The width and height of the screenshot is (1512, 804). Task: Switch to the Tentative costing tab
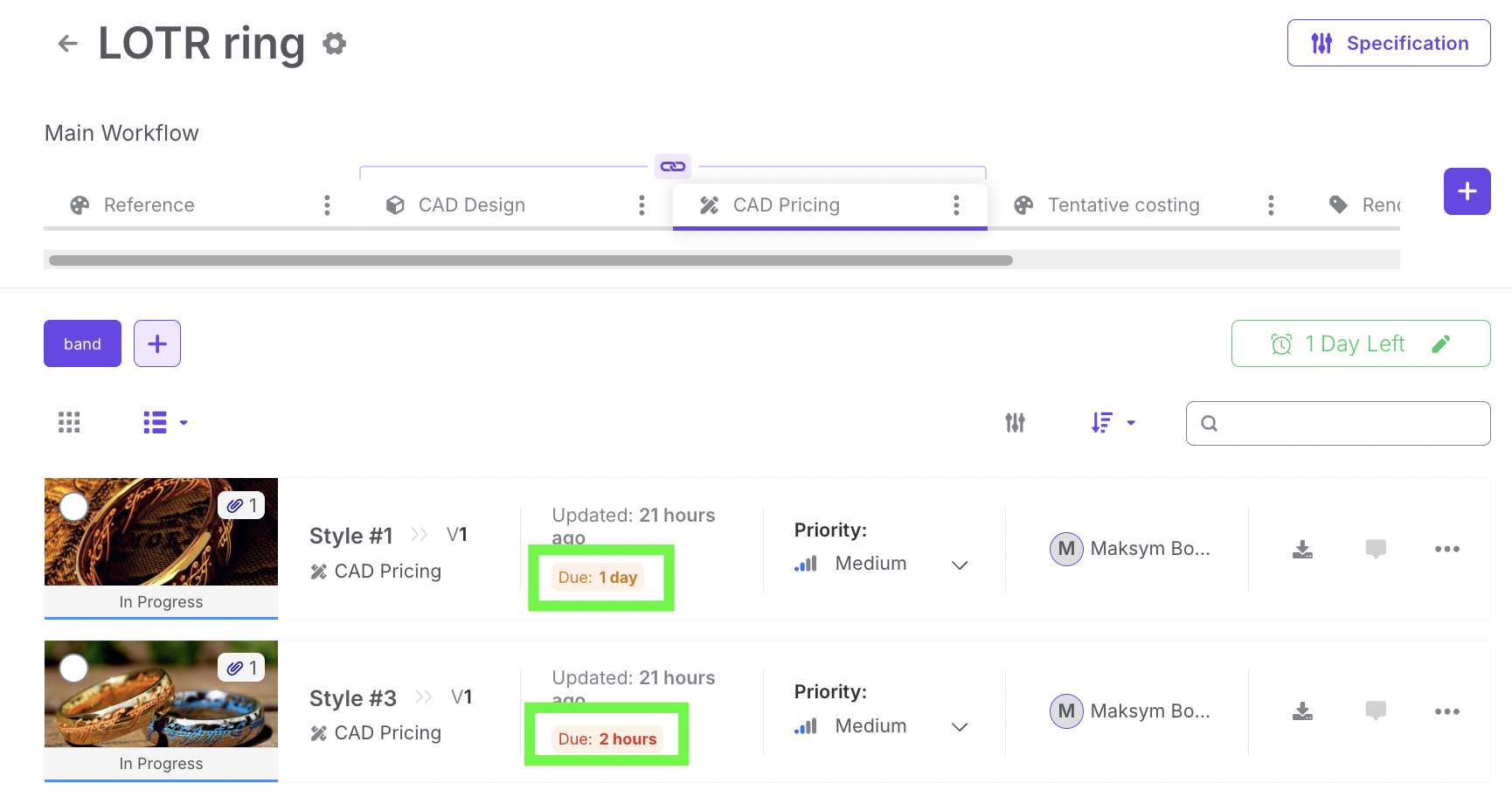[x=1123, y=205]
